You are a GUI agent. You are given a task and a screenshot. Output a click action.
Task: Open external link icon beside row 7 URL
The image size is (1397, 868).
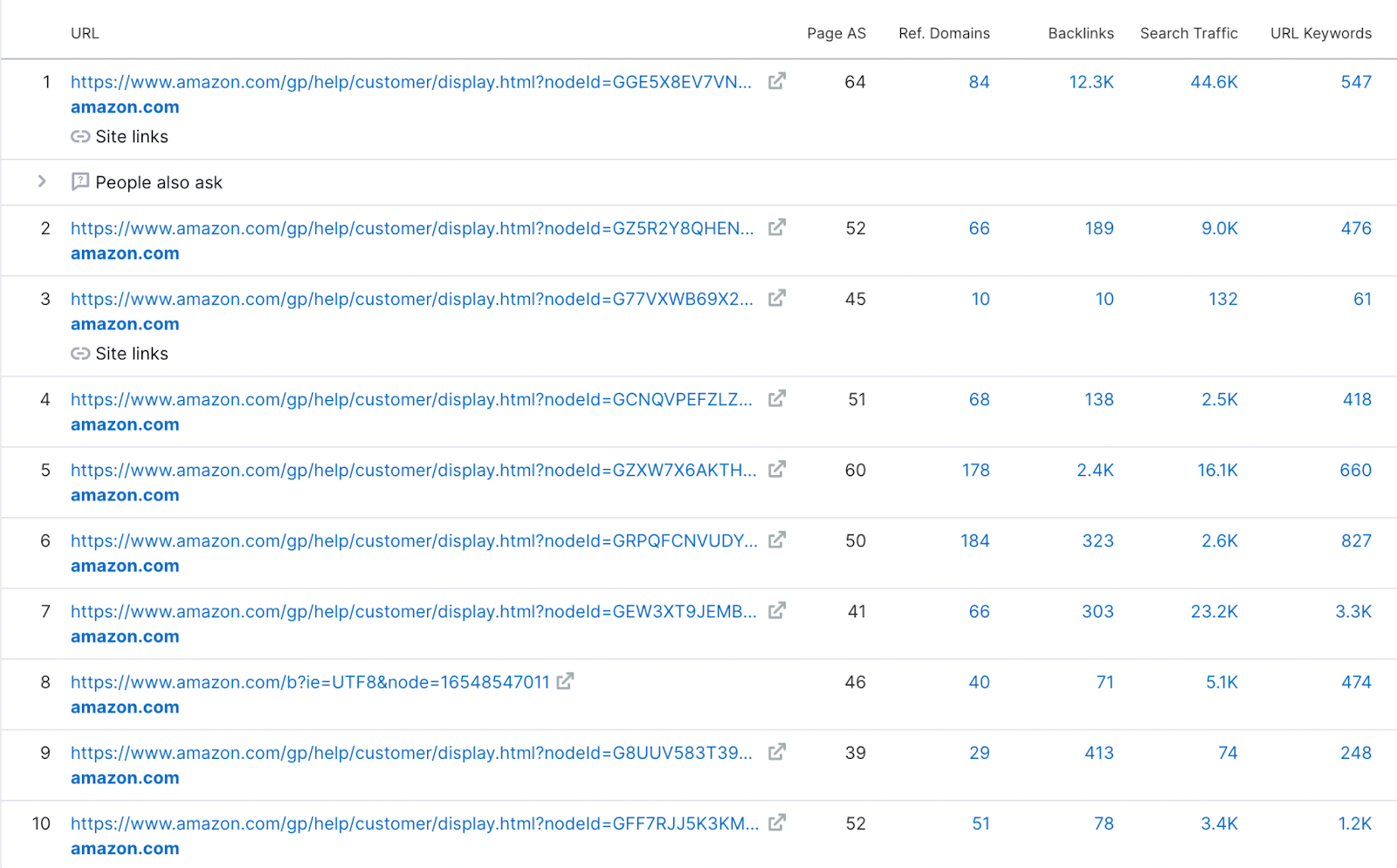[776, 611]
